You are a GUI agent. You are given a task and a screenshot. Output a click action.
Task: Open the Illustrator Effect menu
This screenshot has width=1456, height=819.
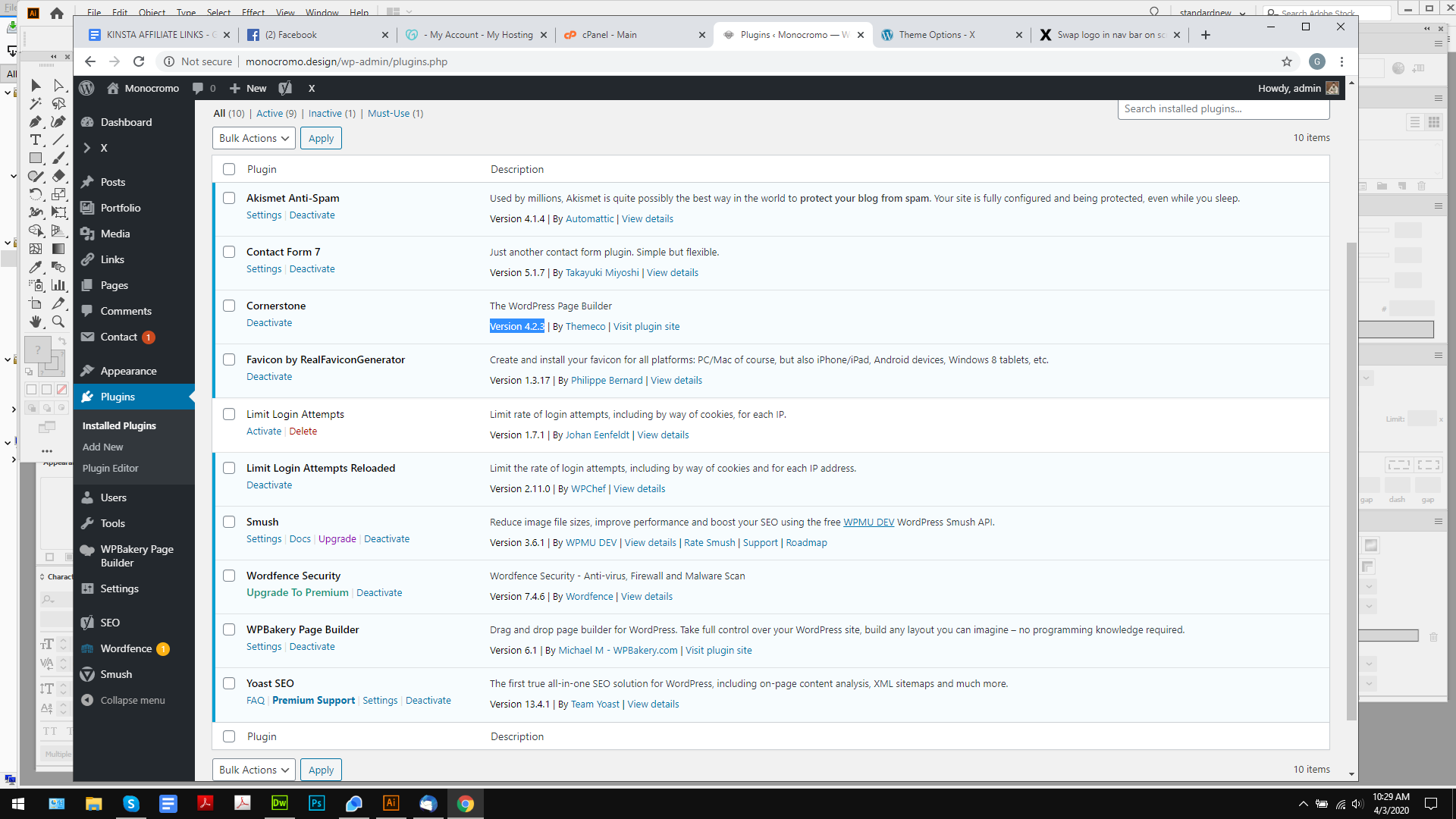(253, 12)
